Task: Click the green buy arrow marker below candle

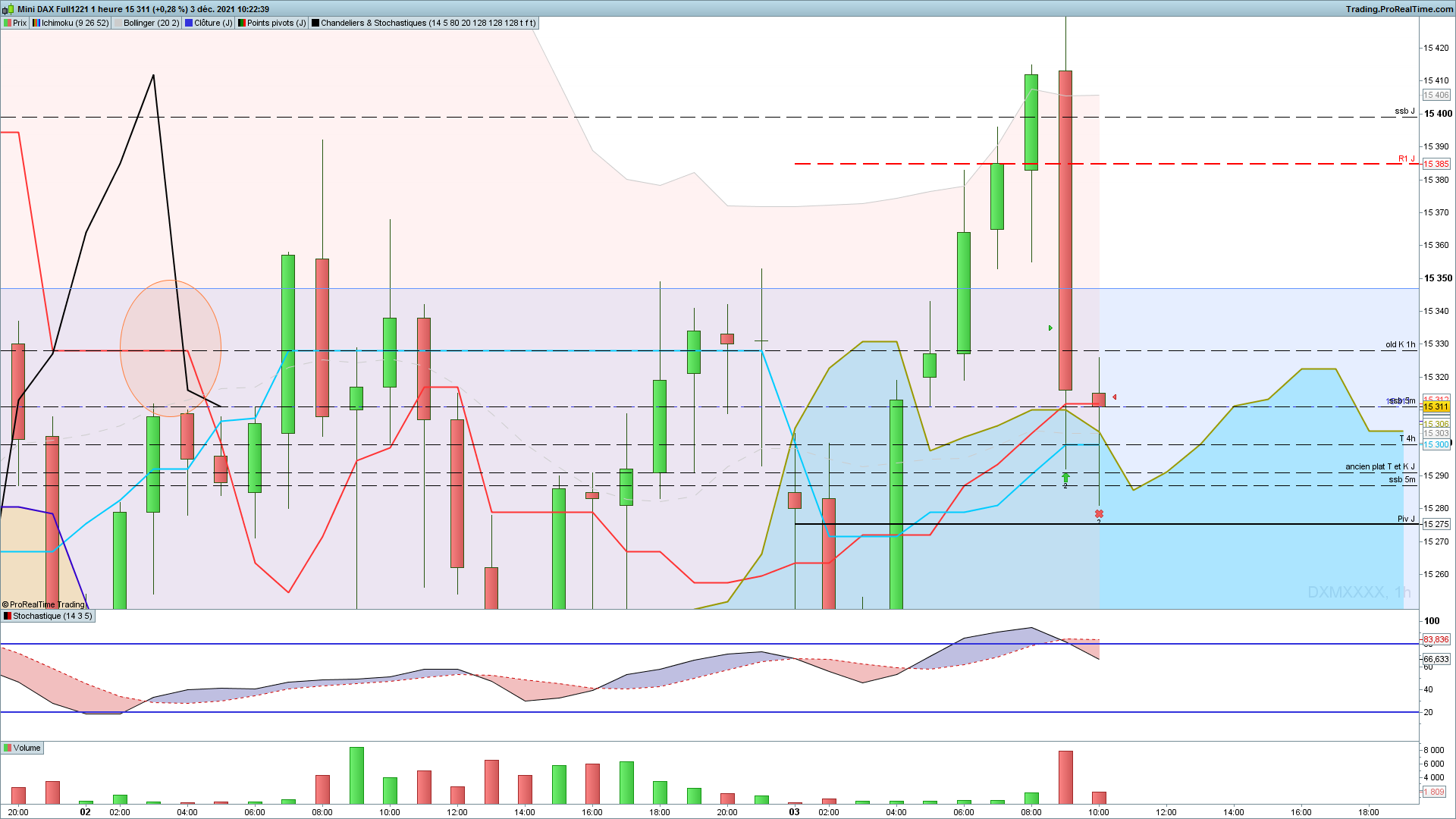Action: [1065, 478]
